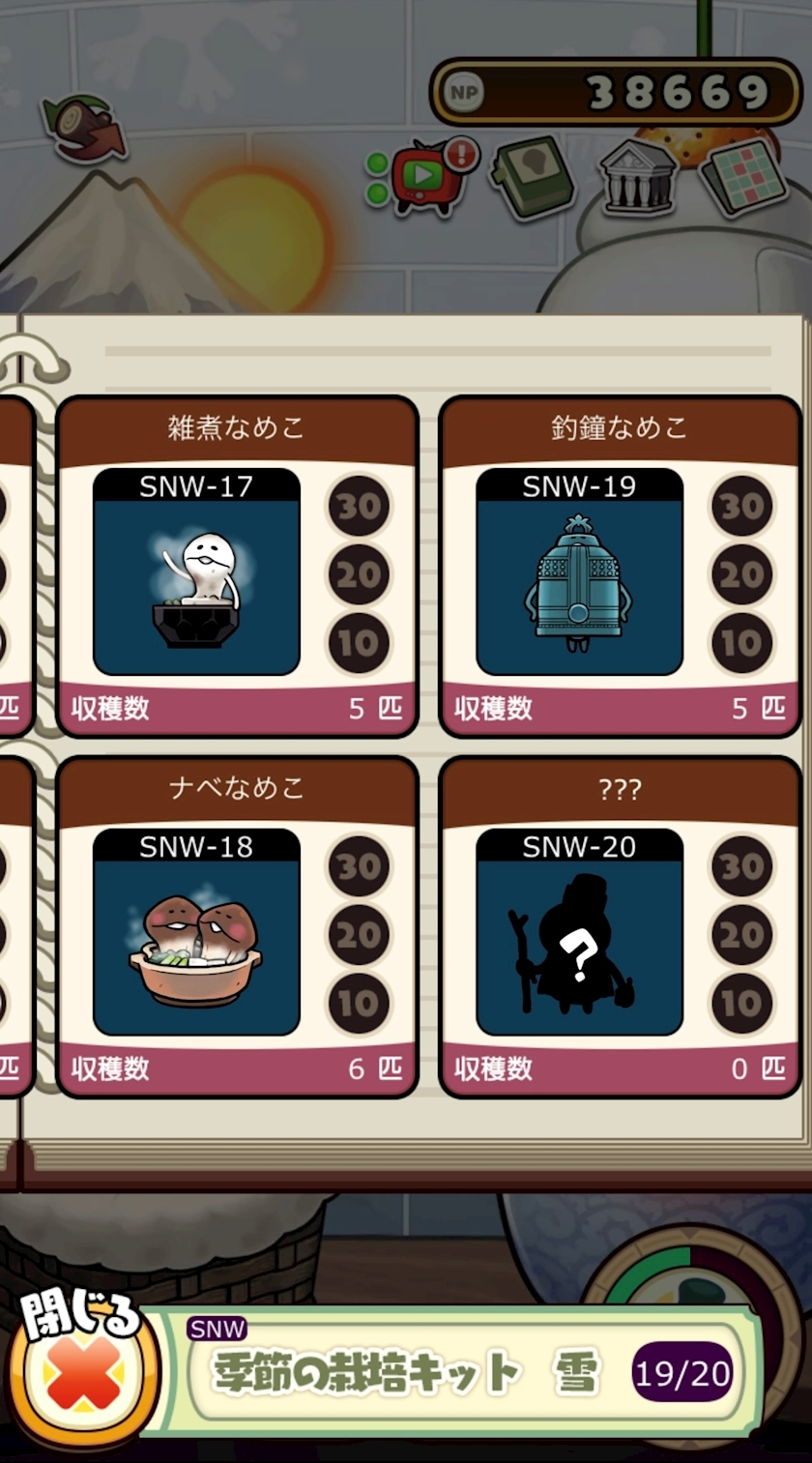Open the green mushroom encyclopedia book icon
Viewport: 812px width, 1463px height.
(x=533, y=177)
